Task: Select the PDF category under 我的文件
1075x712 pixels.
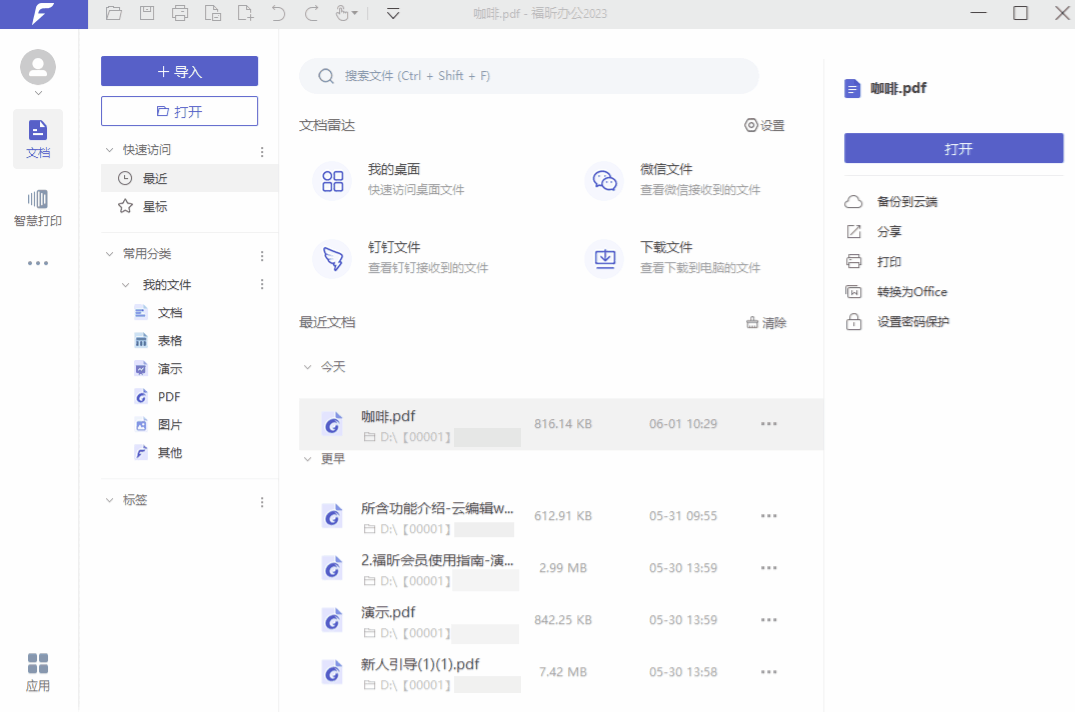Action: (x=166, y=396)
